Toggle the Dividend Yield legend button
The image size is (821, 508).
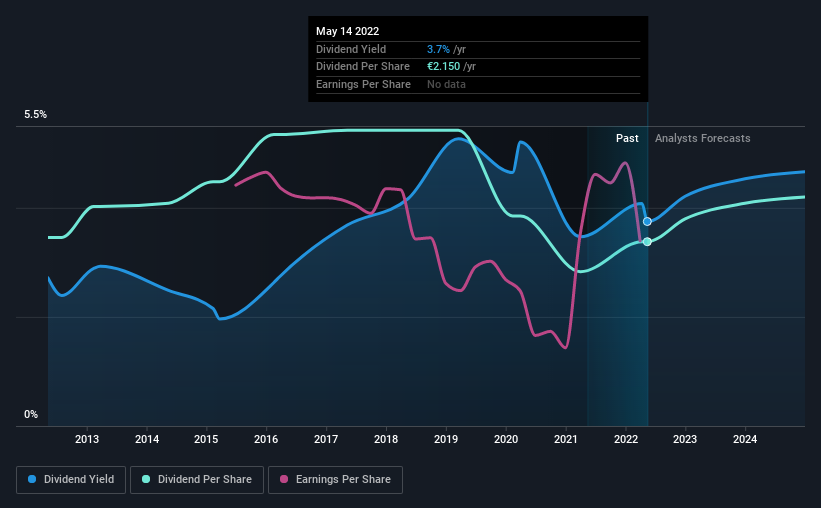tap(71, 480)
